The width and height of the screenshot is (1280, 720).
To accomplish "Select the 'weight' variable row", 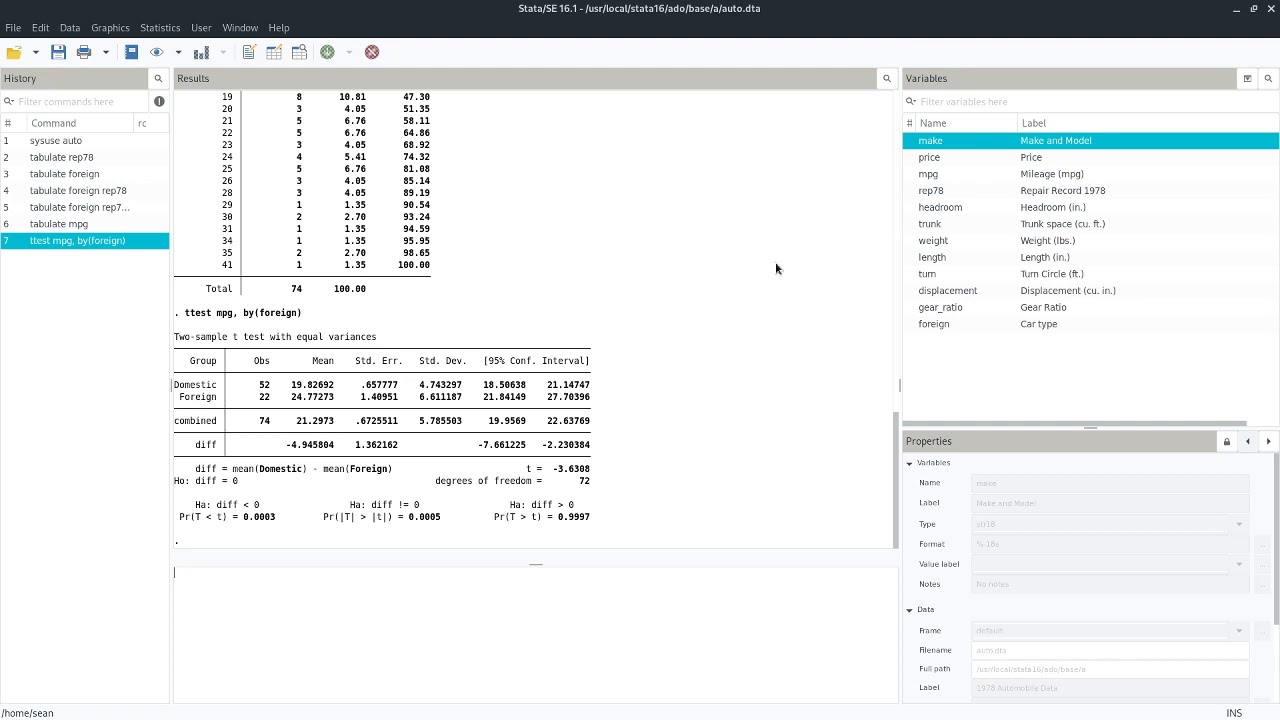I will tap(1090, 241).
